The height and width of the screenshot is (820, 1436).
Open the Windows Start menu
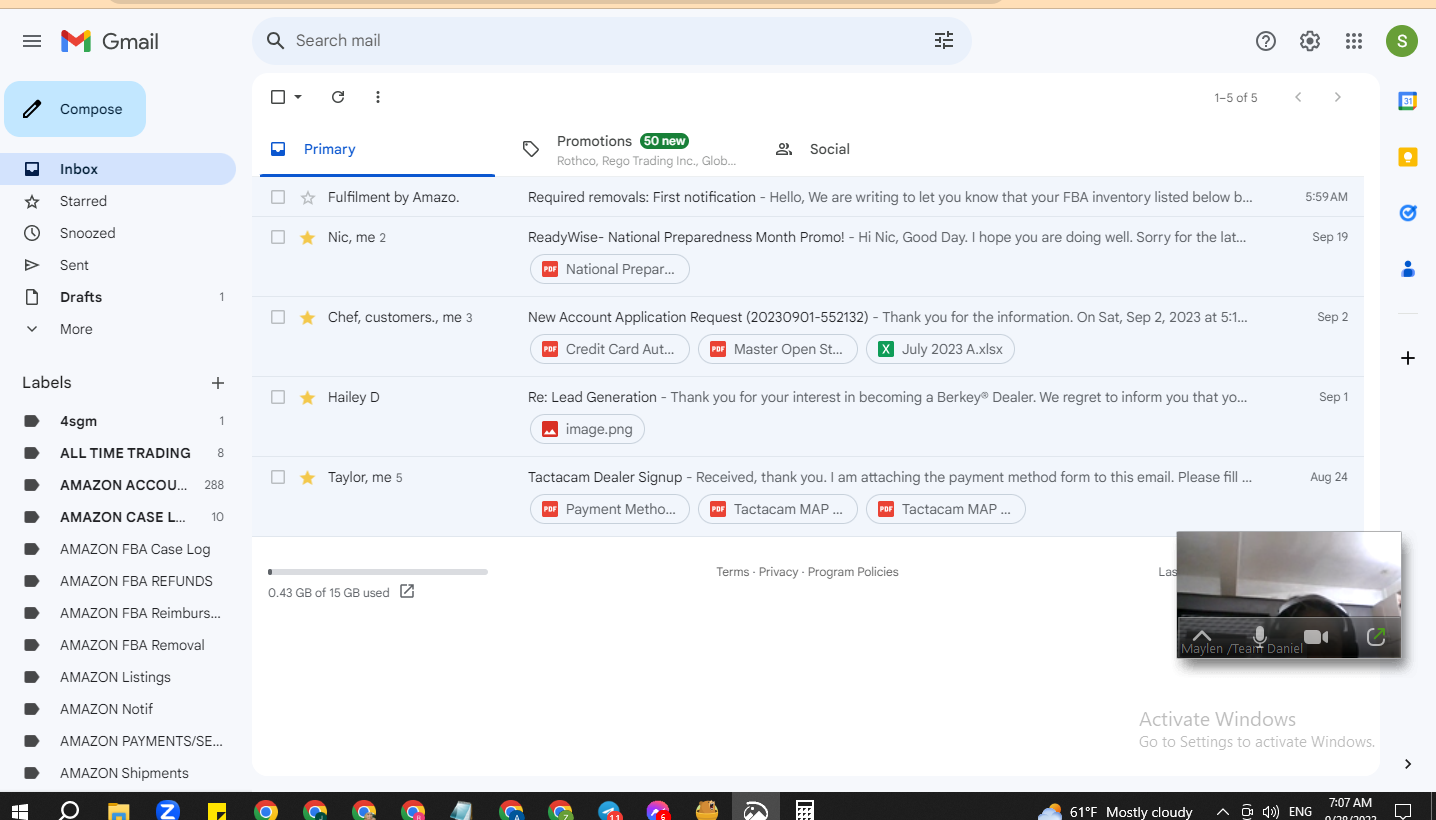(x=19, y=810)
